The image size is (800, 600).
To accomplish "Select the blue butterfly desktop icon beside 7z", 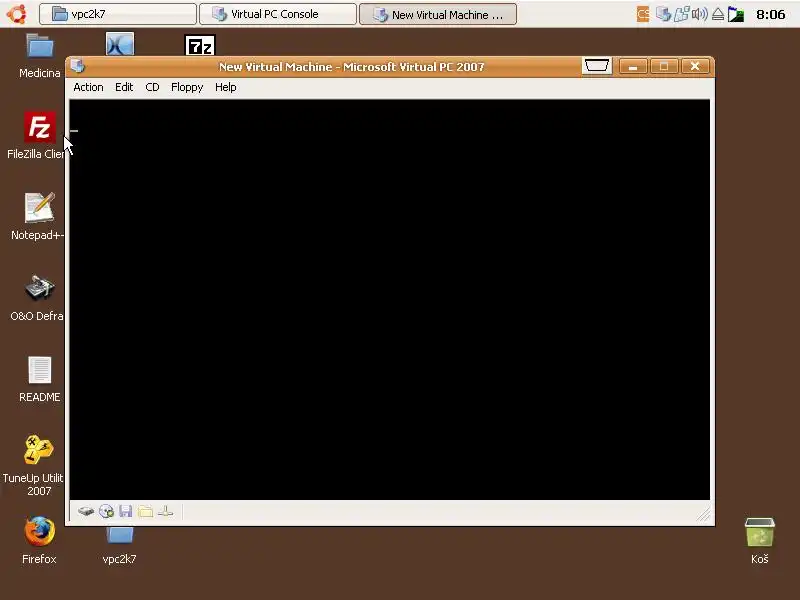I will point(120,44).
